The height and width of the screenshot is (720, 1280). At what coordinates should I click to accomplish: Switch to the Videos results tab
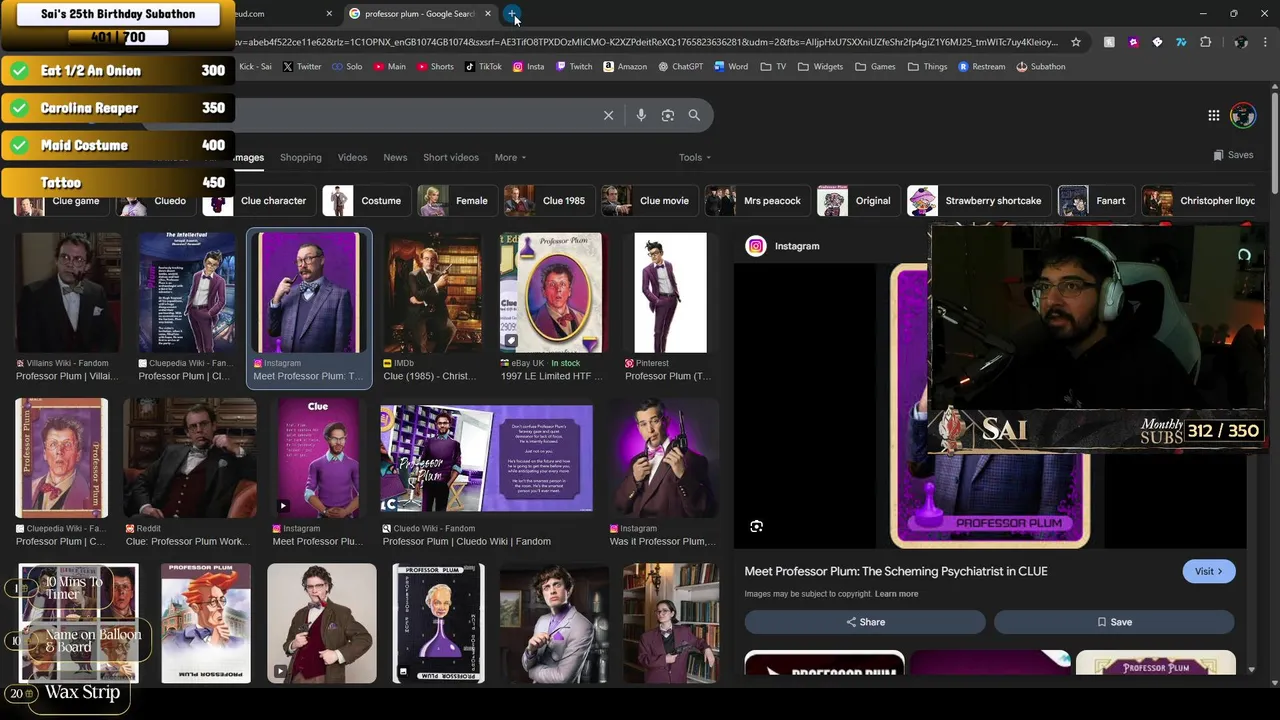point(352,157)
